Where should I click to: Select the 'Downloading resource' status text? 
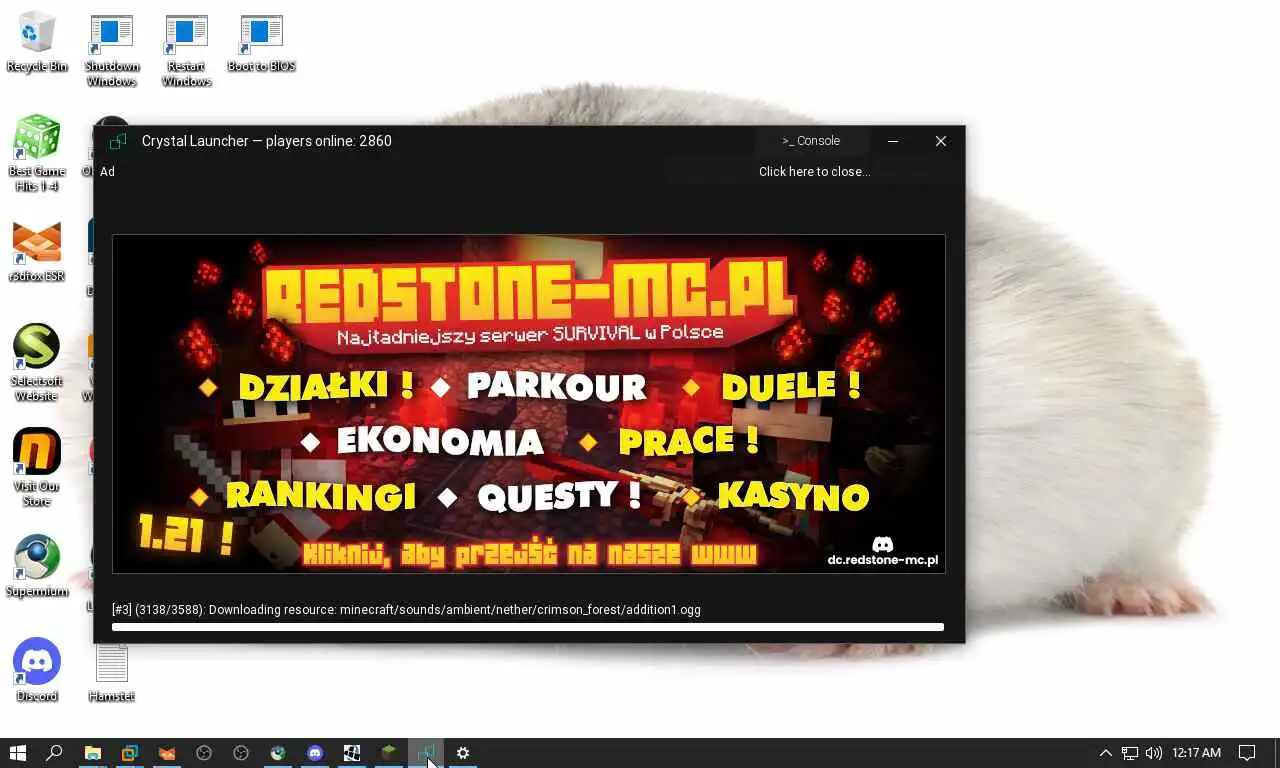tap(406, 609)
